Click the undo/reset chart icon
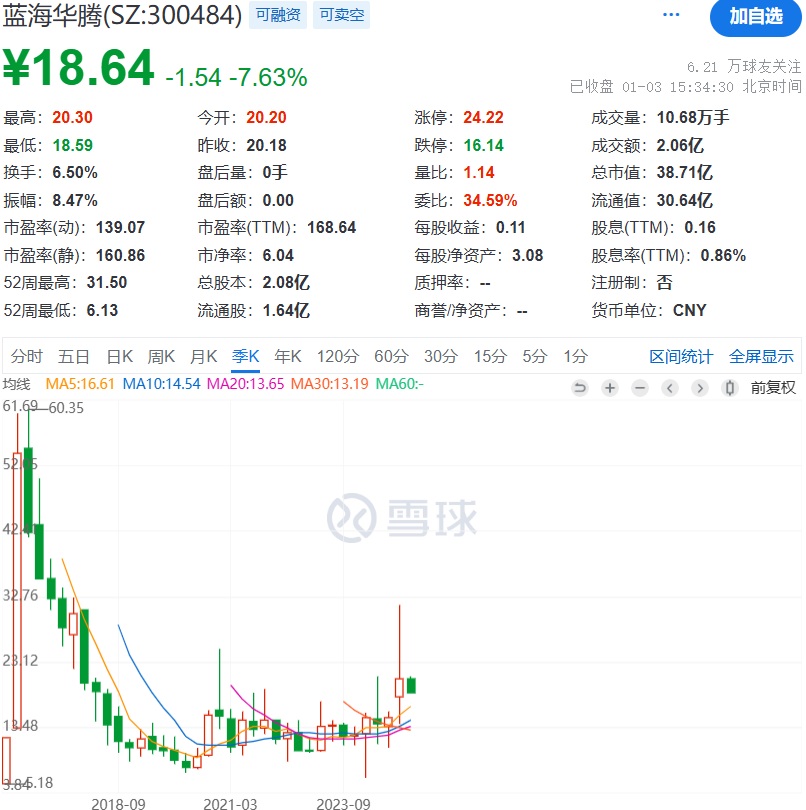This screenshot has height=810, width=806. point(580,387)
